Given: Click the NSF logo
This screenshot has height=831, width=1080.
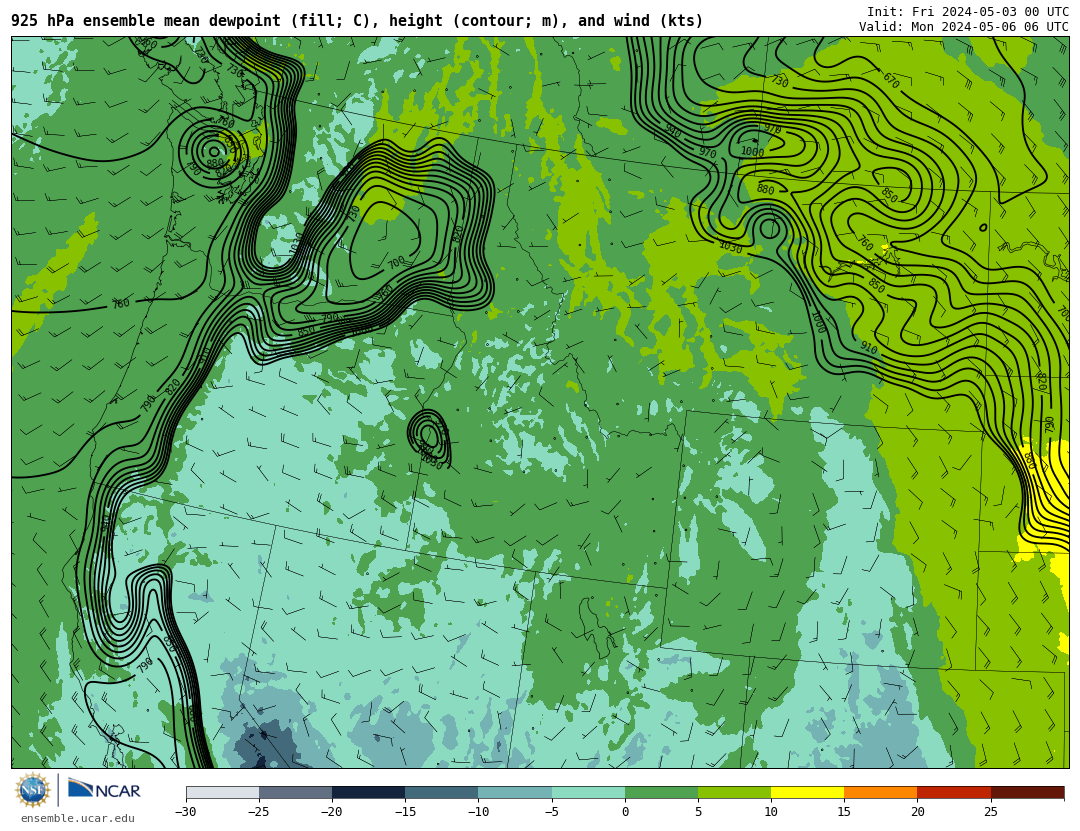Looking at the screenshot, I should point(33,790).
